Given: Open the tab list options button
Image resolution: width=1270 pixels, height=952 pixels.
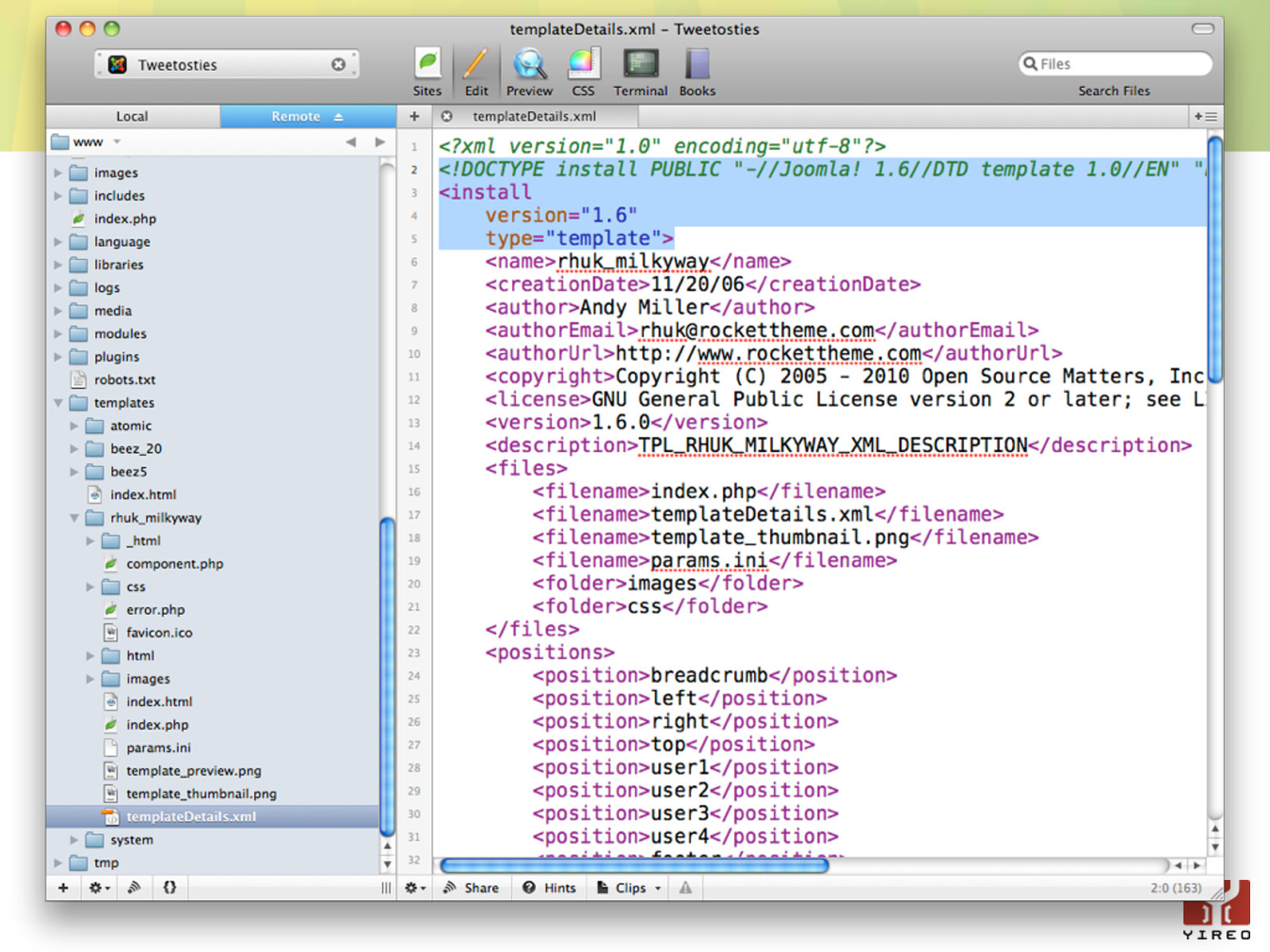Looking at the screenshot, I should click(x=1206, y=116).
